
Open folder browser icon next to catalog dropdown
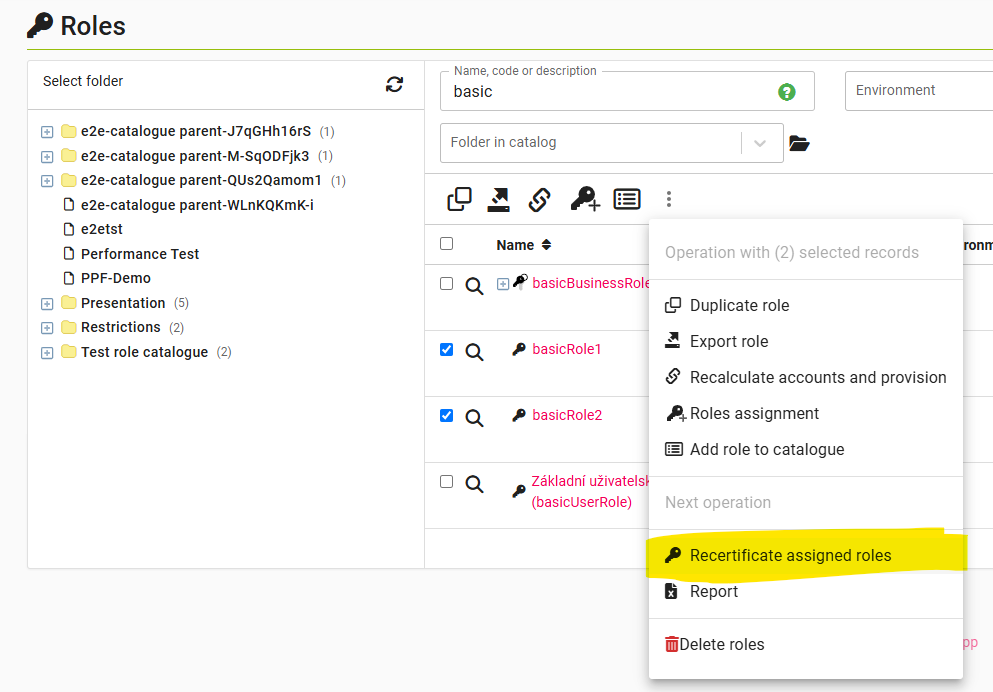tap(799, 143)
